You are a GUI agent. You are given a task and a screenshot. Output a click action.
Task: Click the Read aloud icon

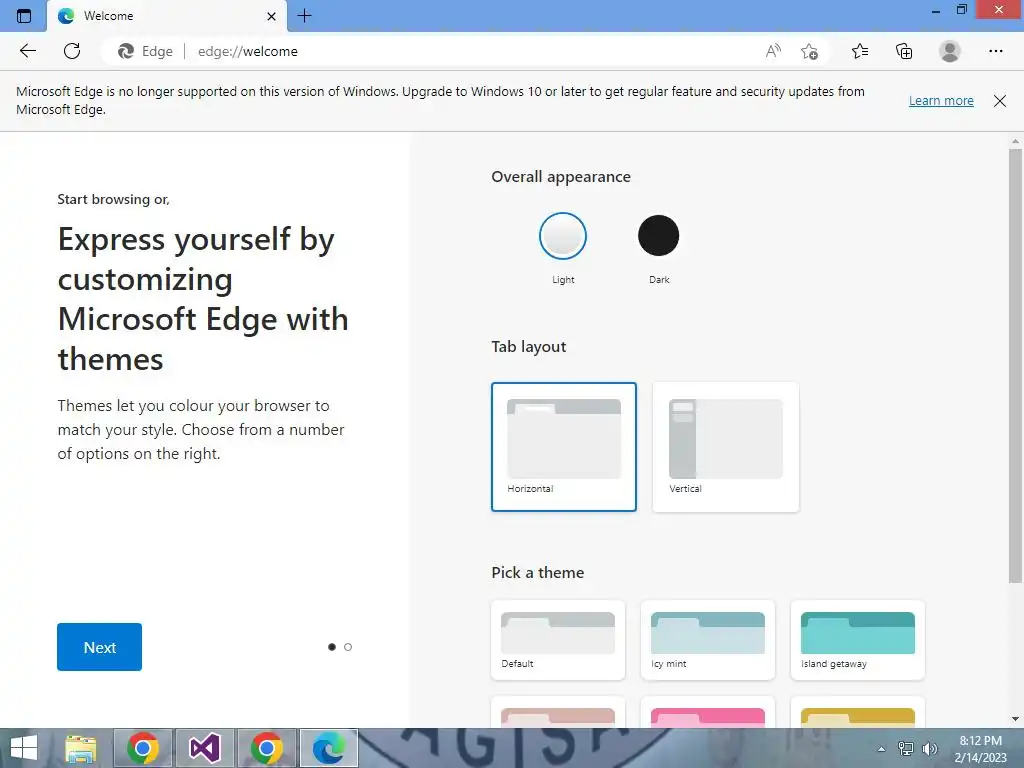773,51
